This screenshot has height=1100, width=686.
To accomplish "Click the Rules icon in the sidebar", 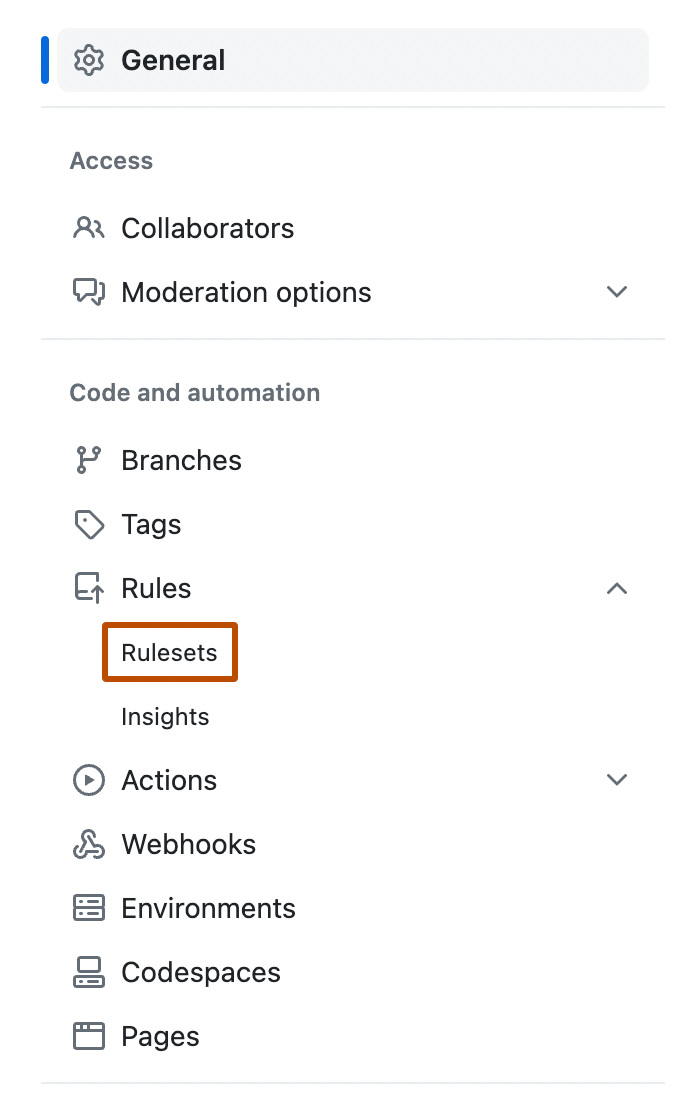I will coord(89,588).
